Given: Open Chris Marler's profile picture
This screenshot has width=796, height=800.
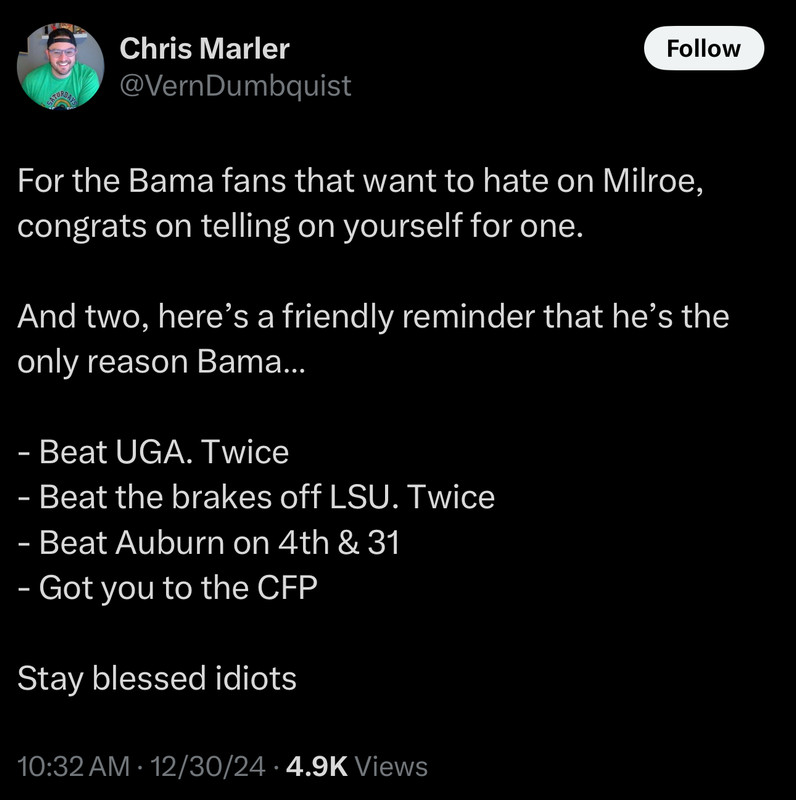Looking at the screenshot, I should click(x=59, y=67).
